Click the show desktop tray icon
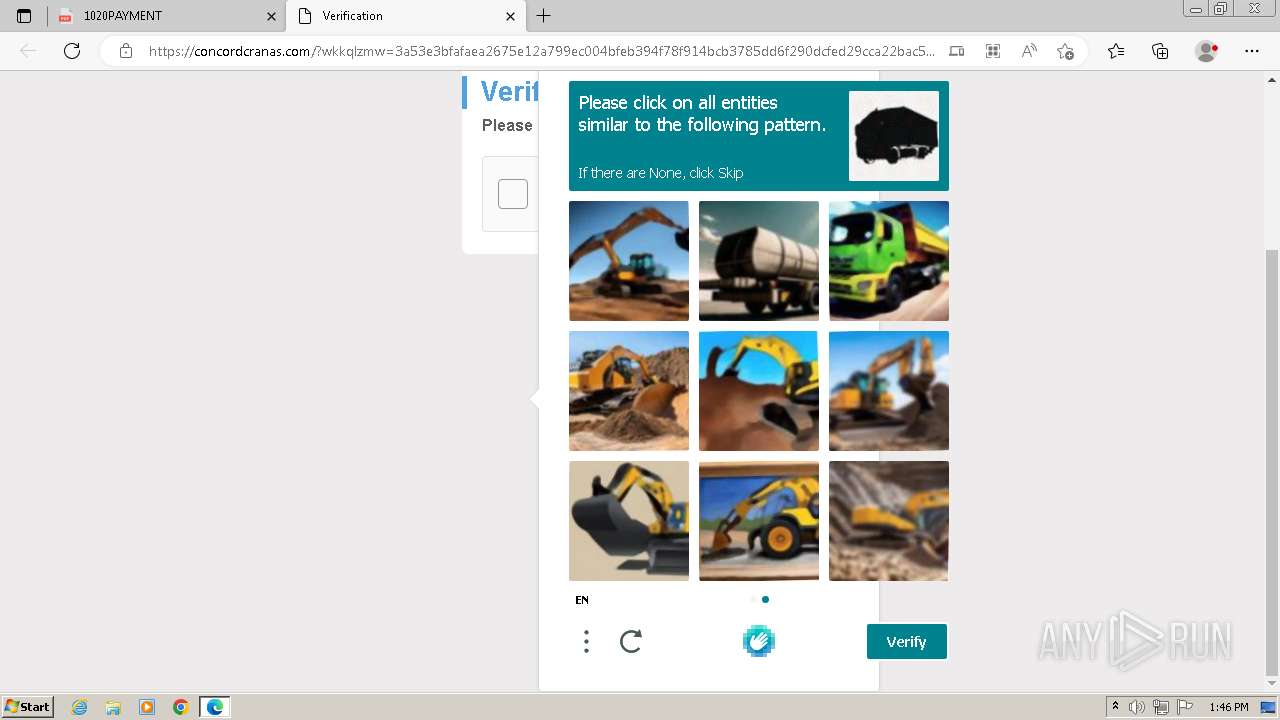The width and height of the screenshot is (1280, 720). tap(1268, 707)
